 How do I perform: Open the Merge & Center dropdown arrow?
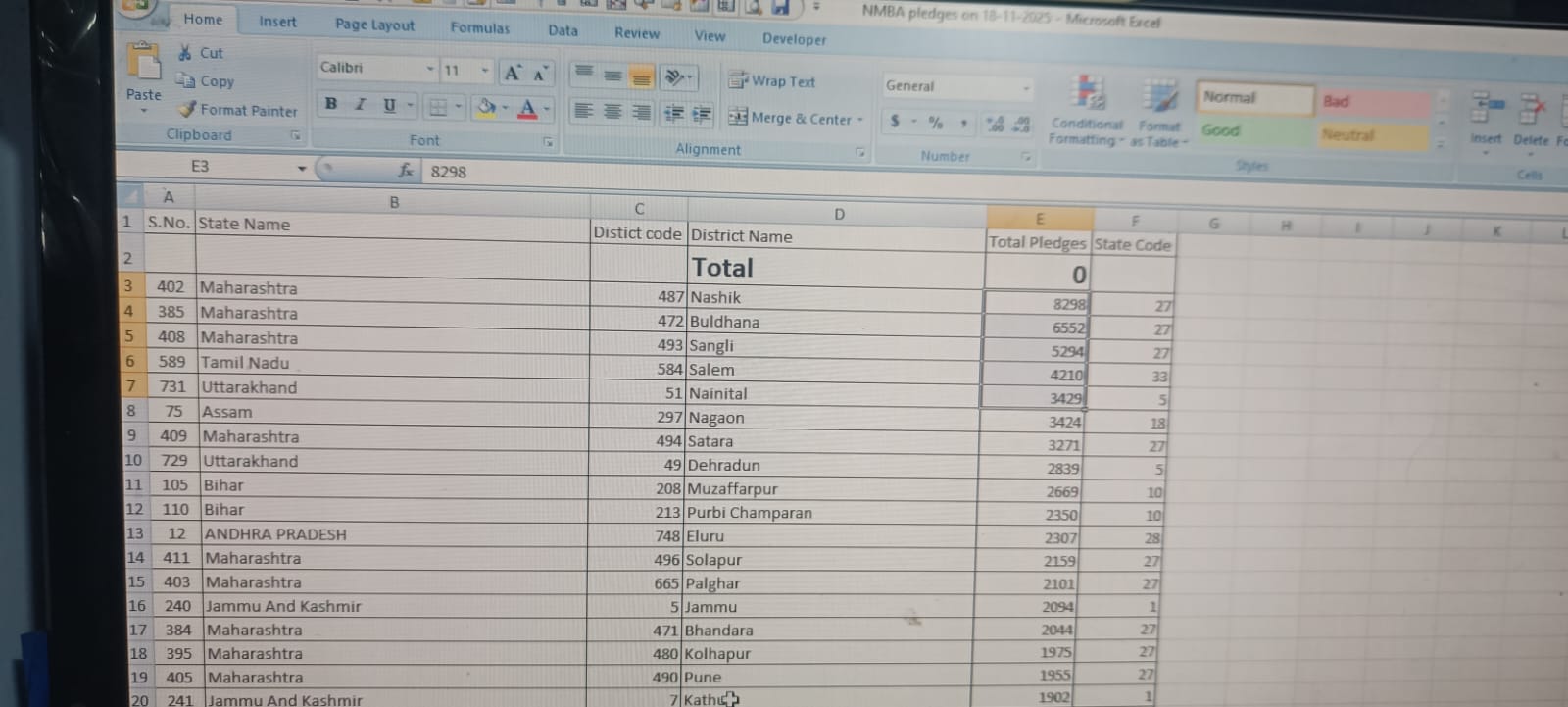coord(860,120)
